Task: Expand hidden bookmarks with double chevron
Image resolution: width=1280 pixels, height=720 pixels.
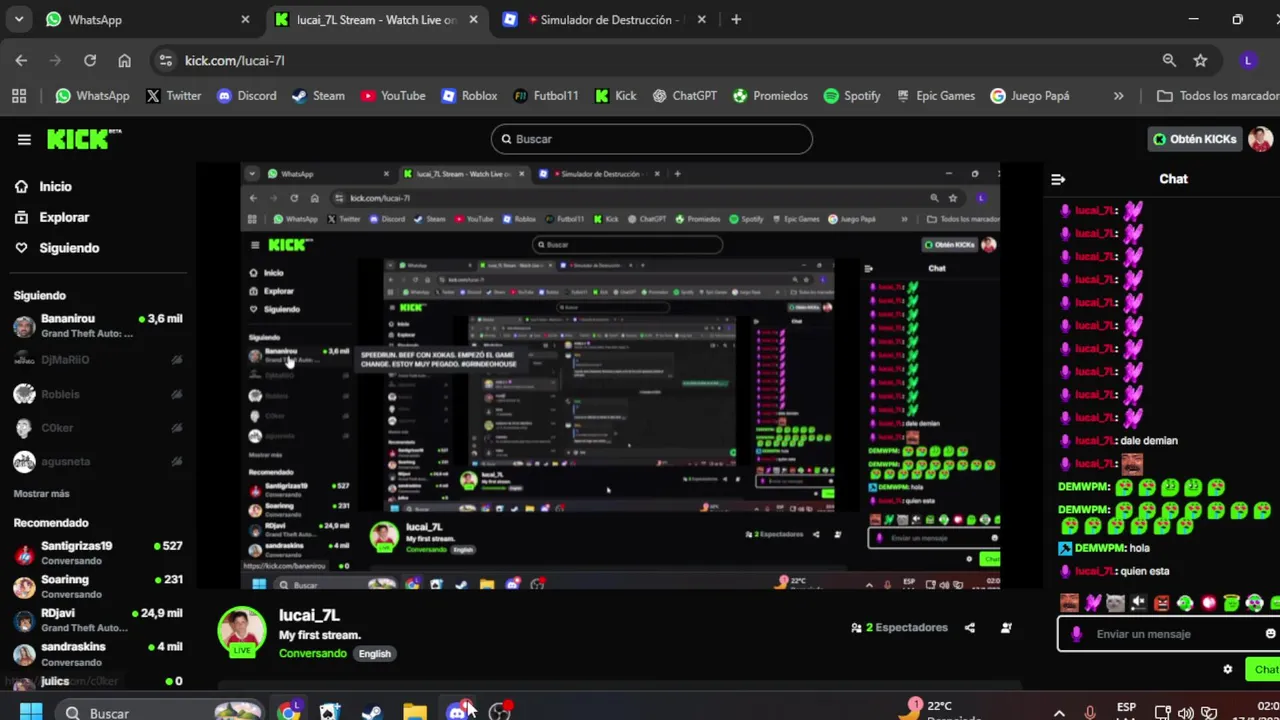Action: [x=1118, y=96]
